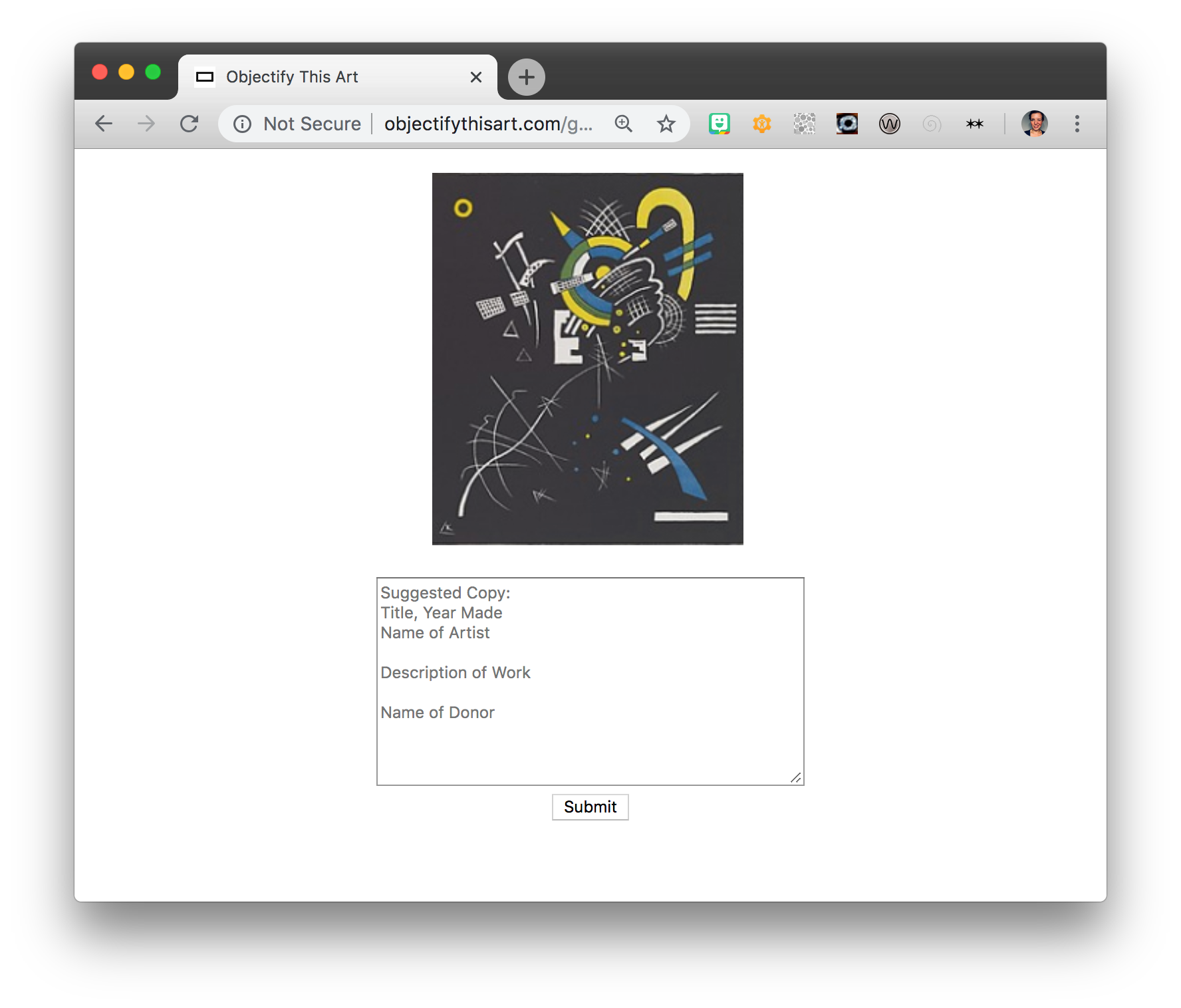Grab the text area resize handle

point(796,777)
